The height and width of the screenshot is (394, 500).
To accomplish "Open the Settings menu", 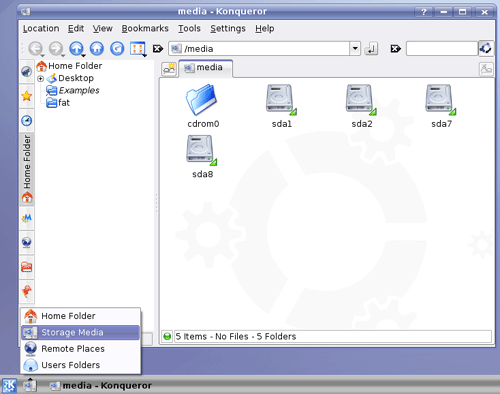I will [x=228, y=29].
